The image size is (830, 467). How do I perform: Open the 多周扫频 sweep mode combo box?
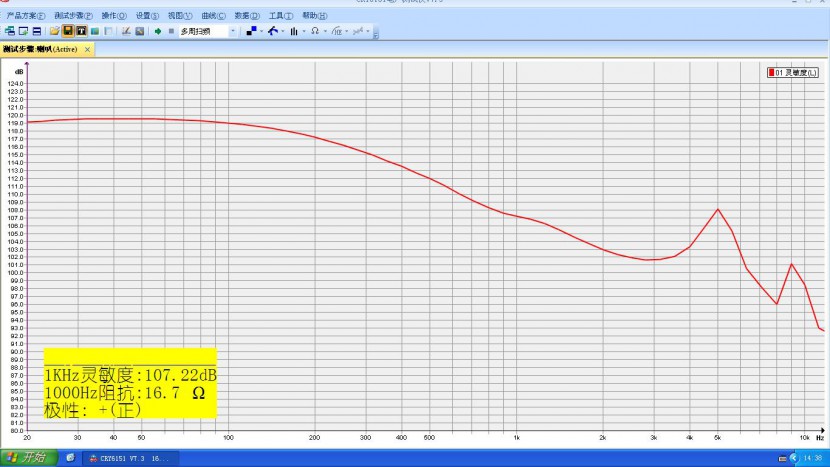(x=208, y=31)
